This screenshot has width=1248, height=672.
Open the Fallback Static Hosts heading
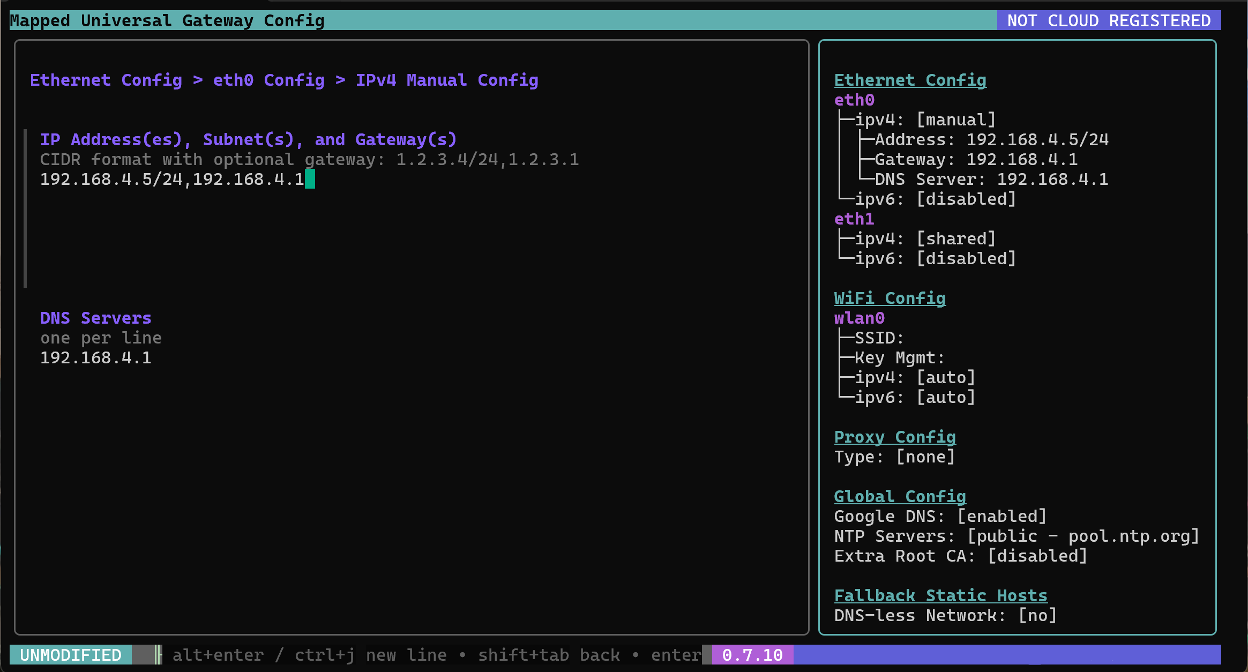941,596
